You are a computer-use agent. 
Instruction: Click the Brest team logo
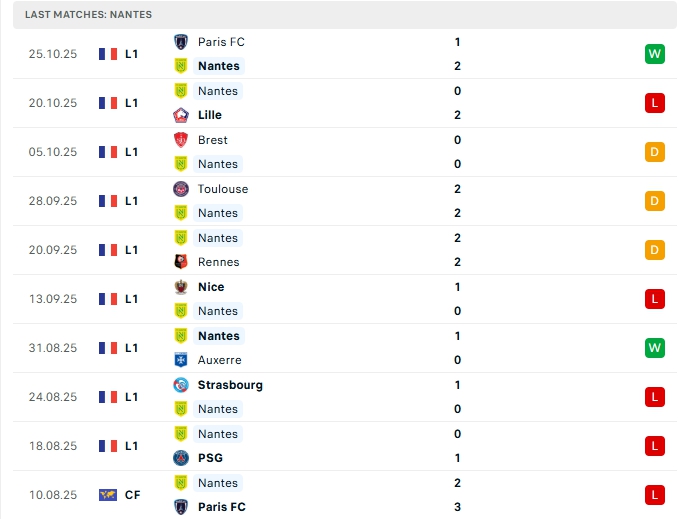(181, 140)
